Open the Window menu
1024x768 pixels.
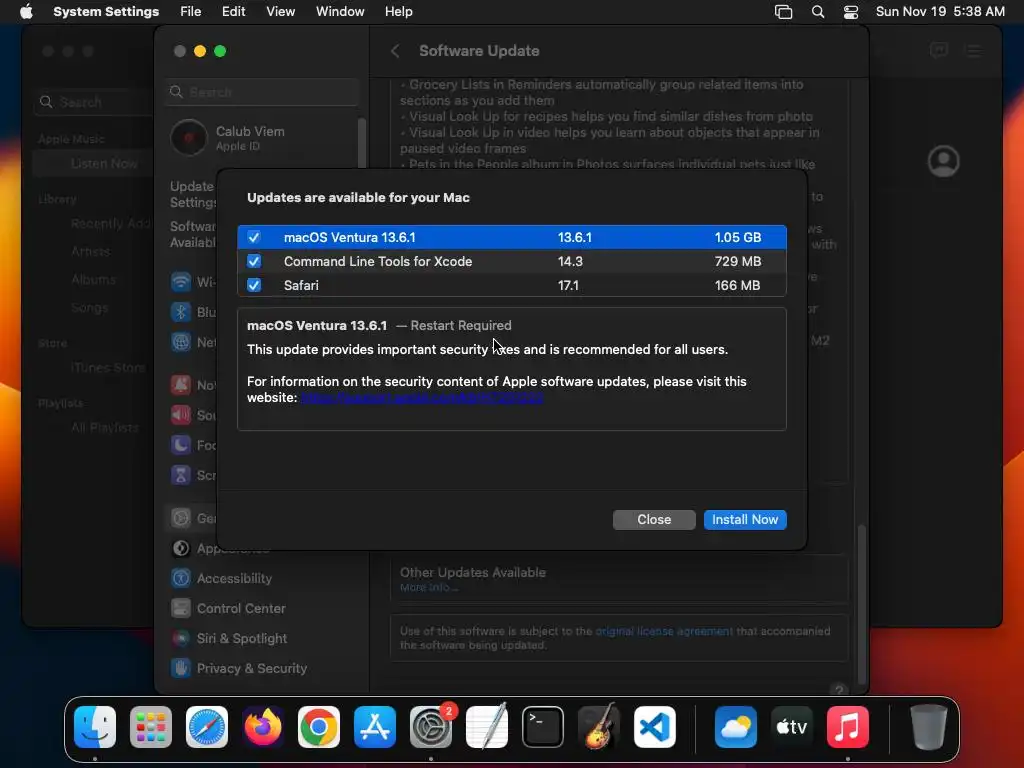click(340, 12)
